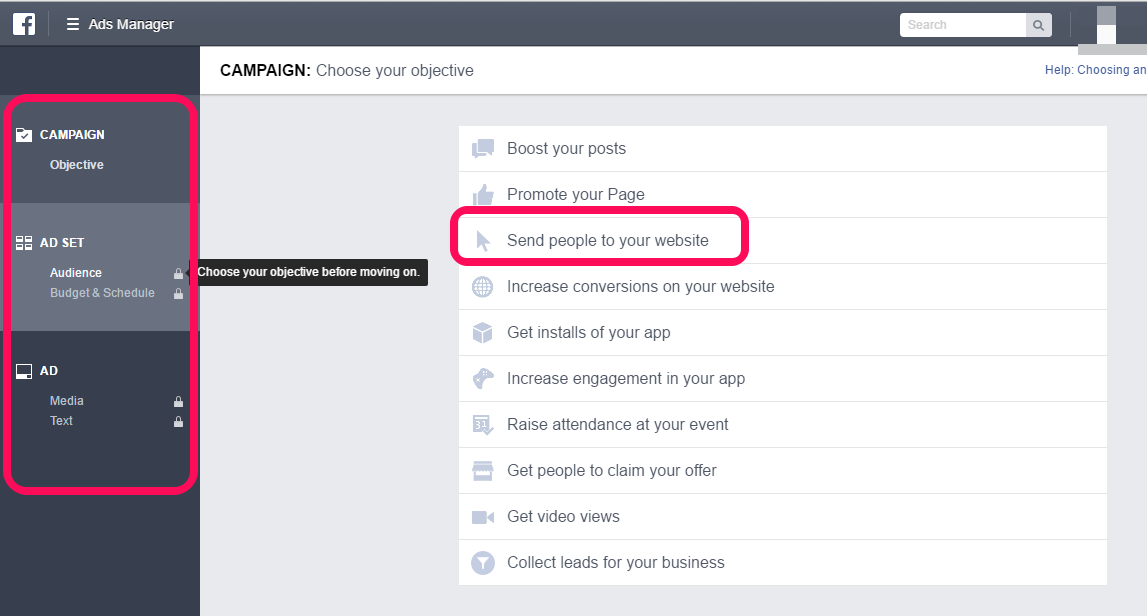Click the box icon for app installs
This screenshot has width=1147, height=616.
pyautogui.click(x=483, y=333)
